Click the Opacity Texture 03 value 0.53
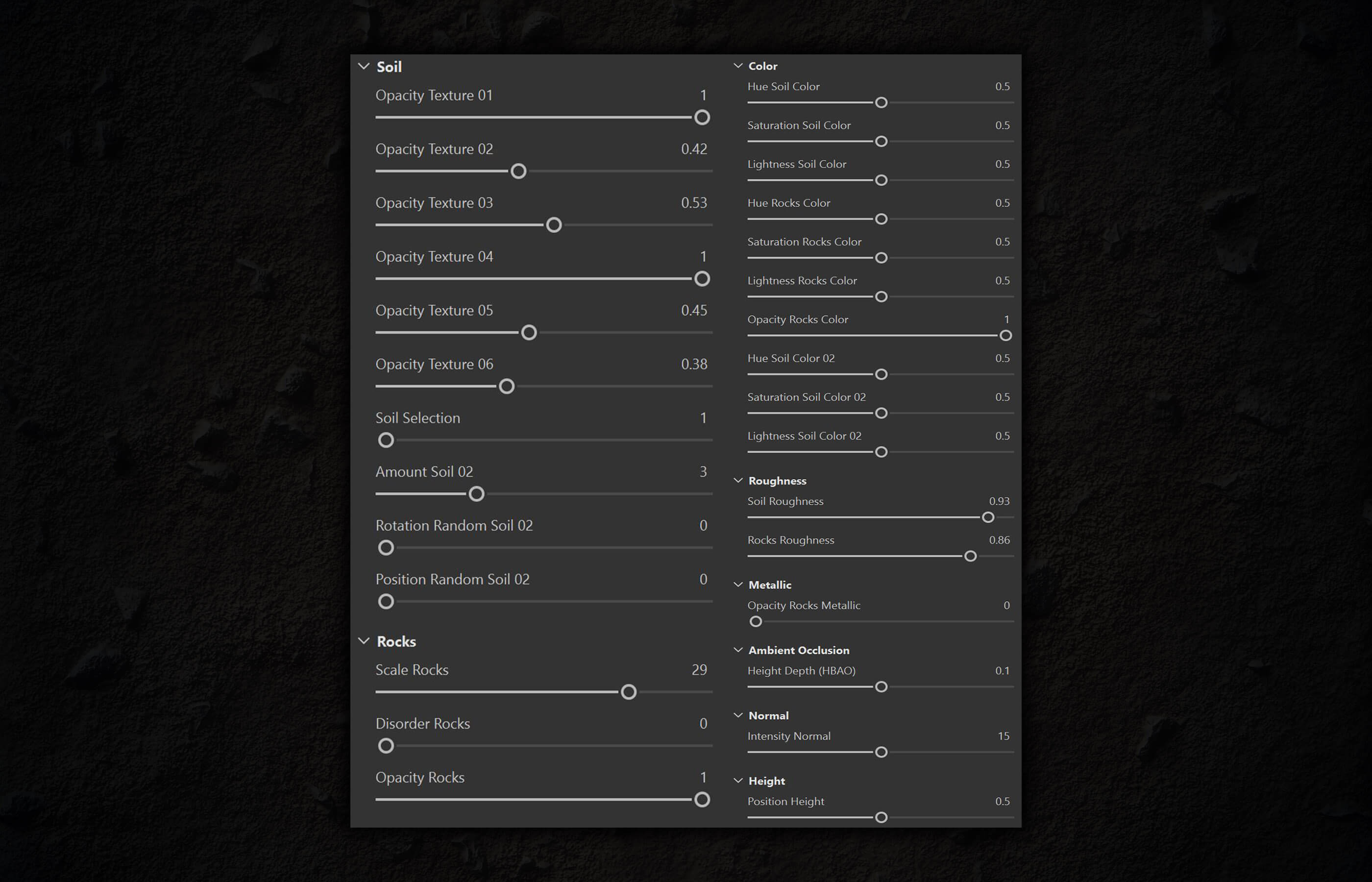Screen dimensions: 1372x882 (694, 203)
